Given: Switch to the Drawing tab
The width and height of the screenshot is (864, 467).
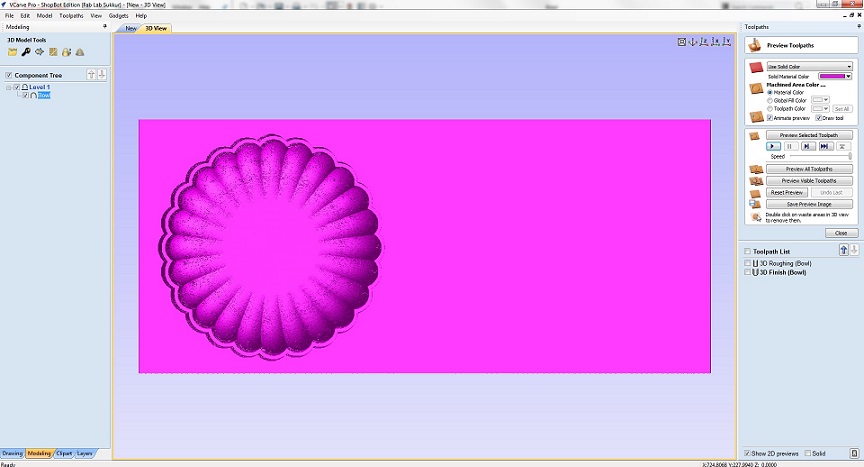Looking at the screenshot, I should tap(12, 453).
